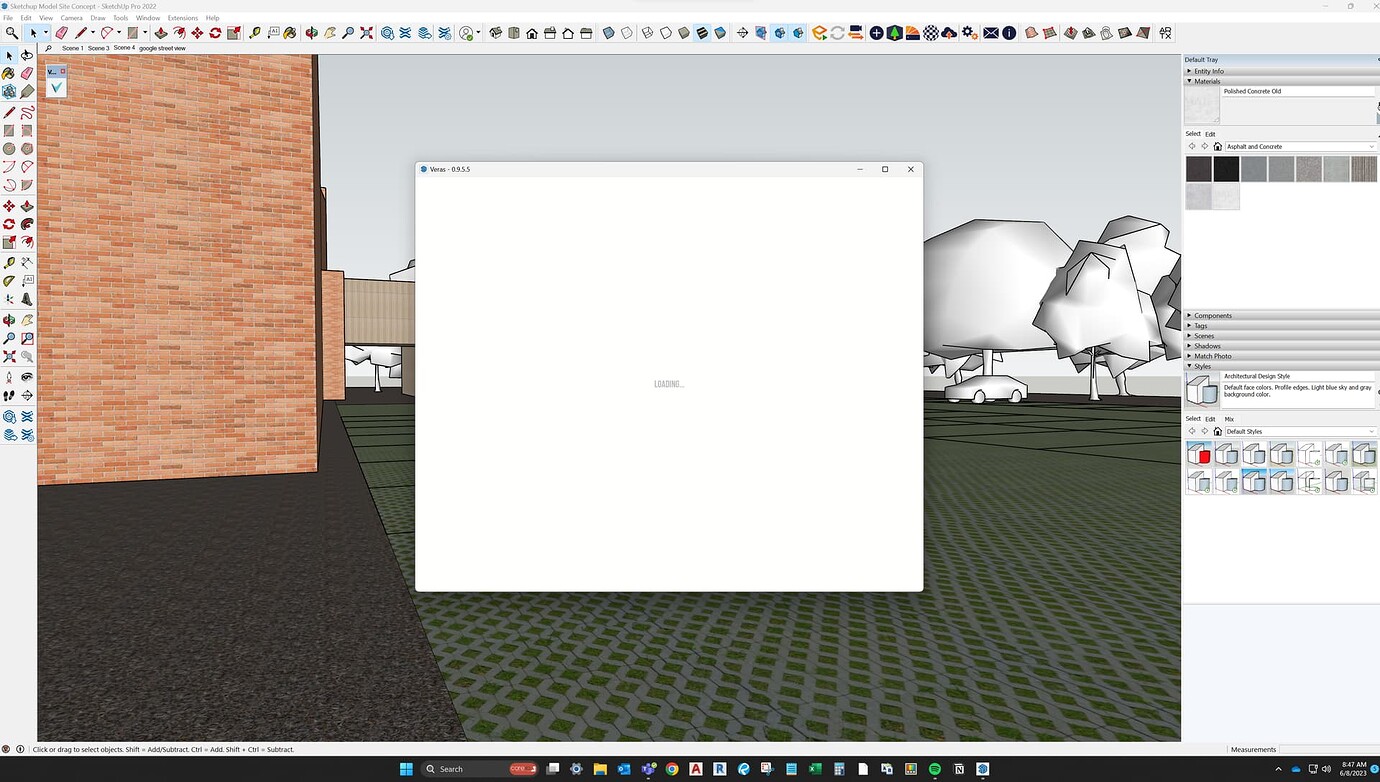Collapse the Styles panel
This screenshot has height=782, width=1380.
pos(1202,366)
